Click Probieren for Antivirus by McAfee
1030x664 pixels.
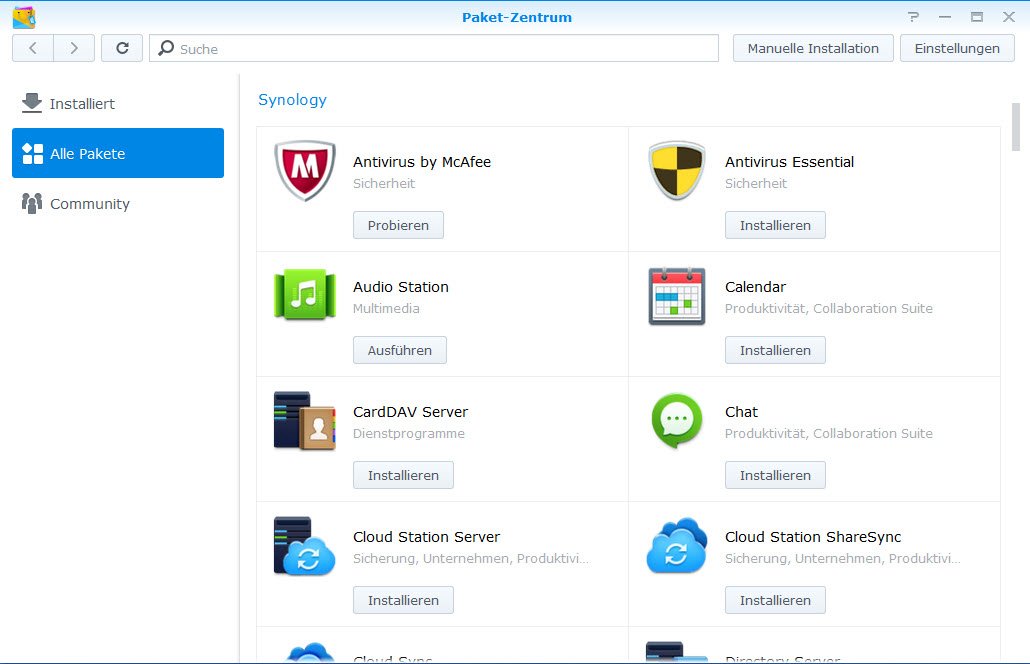pyautogui.click(x=398, y=225)
